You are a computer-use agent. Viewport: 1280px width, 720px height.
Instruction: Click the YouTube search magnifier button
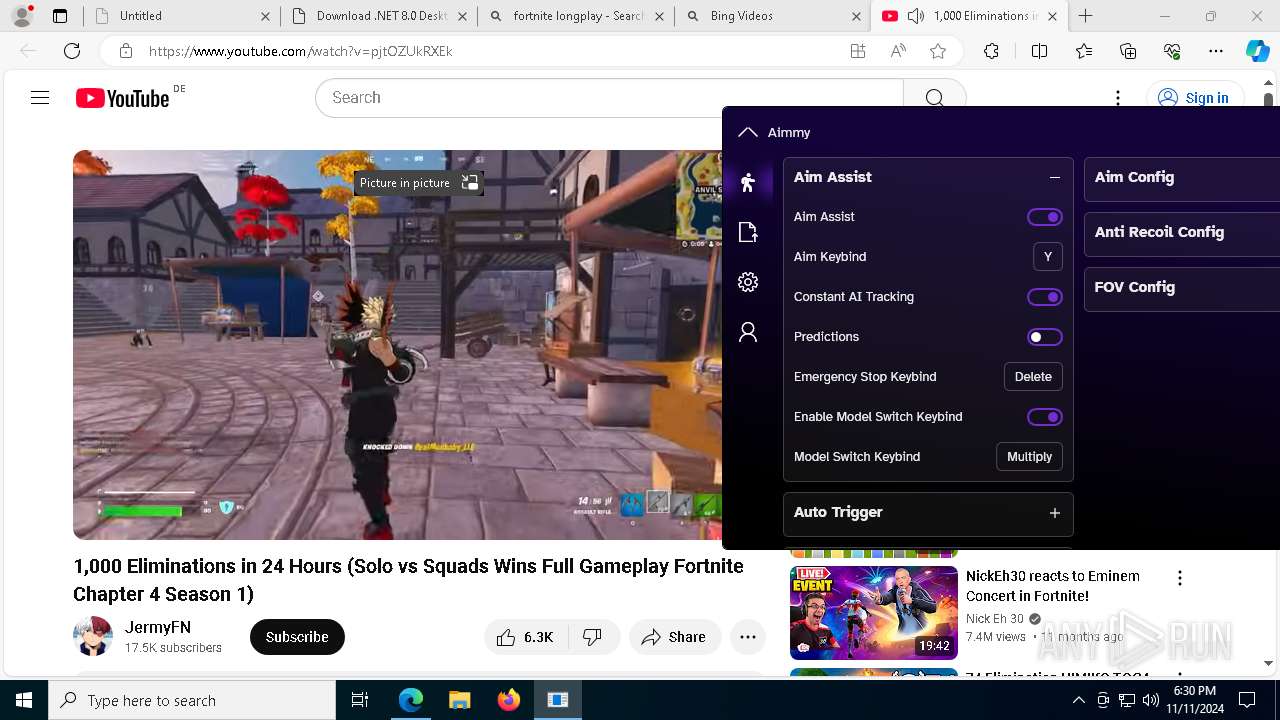934,97
